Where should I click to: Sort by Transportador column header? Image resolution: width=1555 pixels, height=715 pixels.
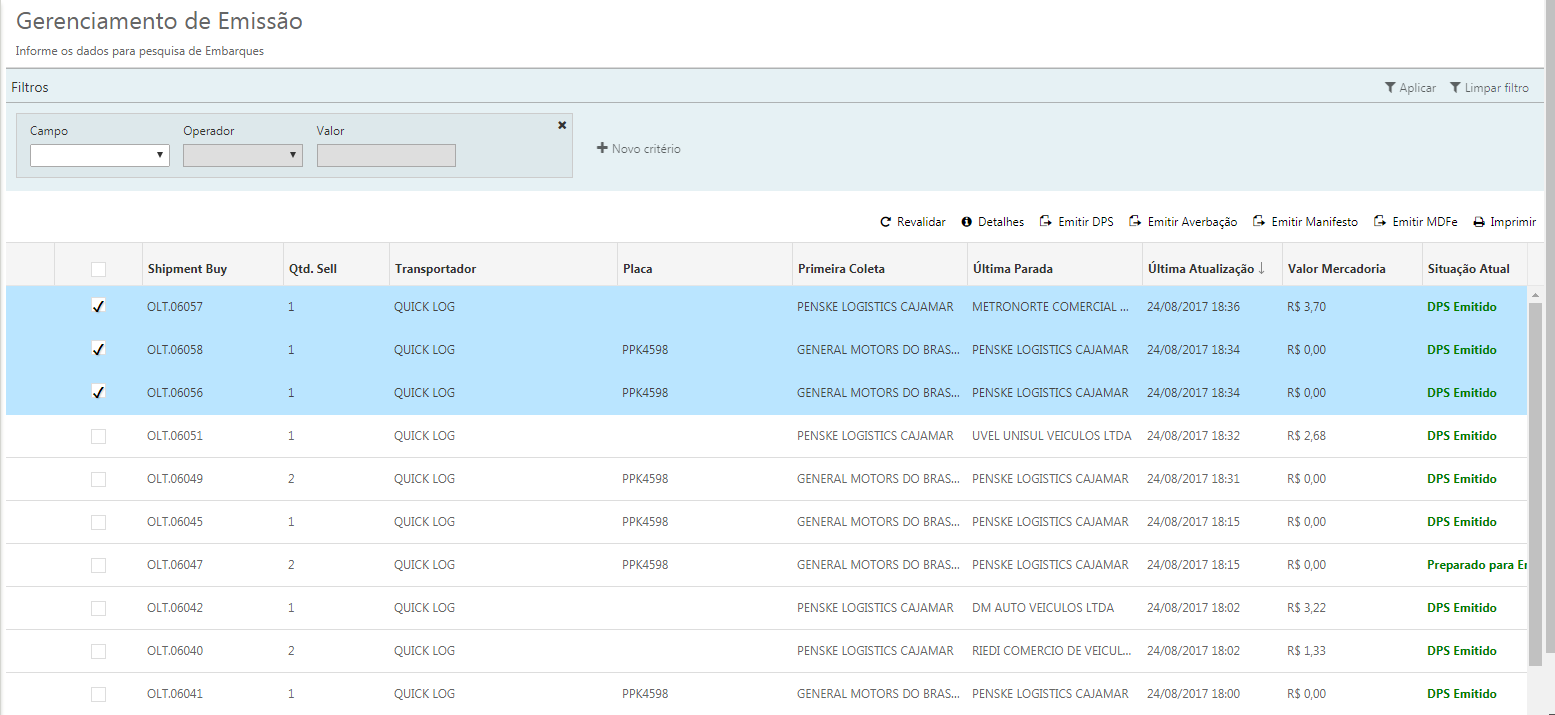tap(435, 269)
